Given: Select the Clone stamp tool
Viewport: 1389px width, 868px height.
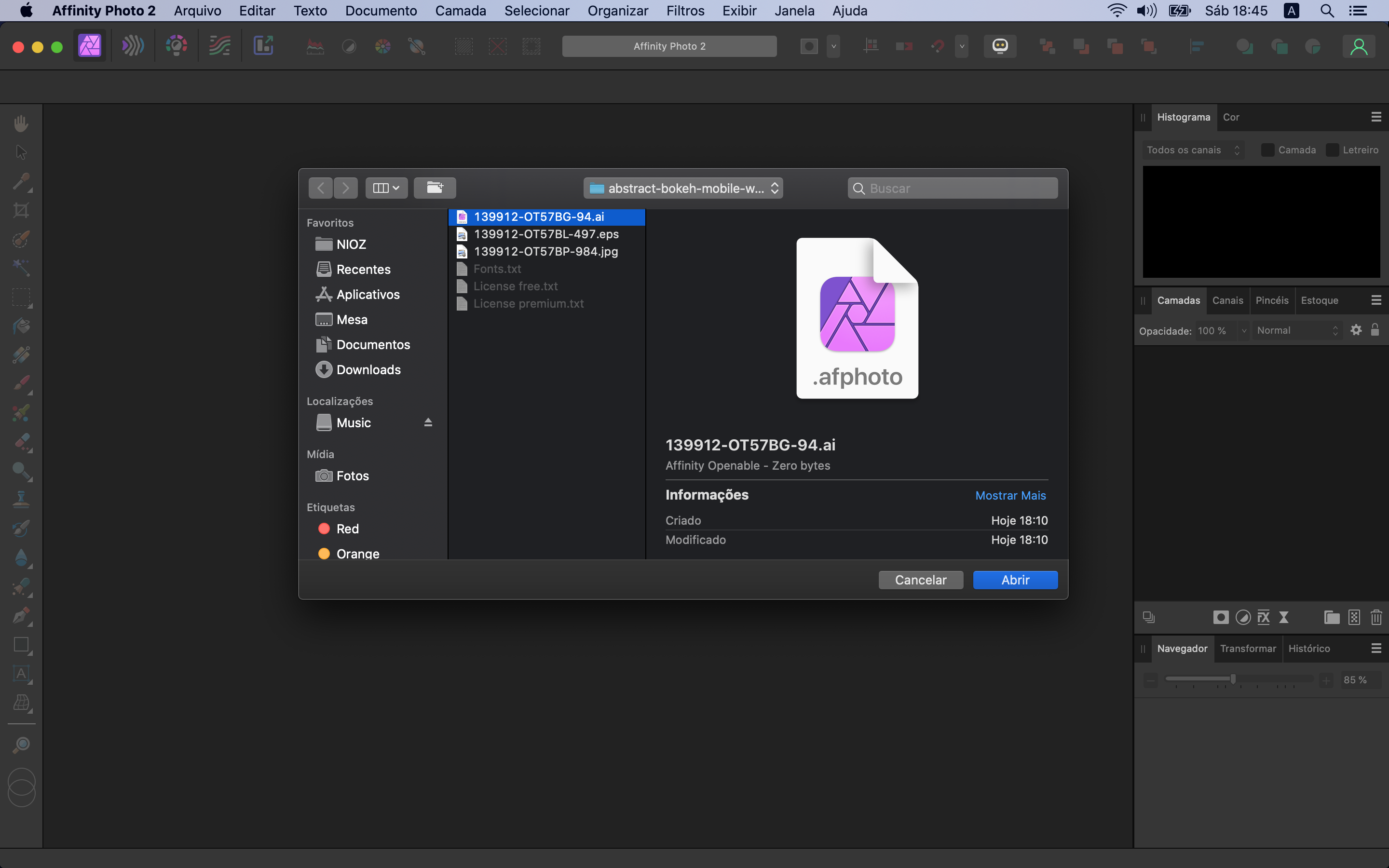Looking at the screenshot, I should click(x=21, y=500).
